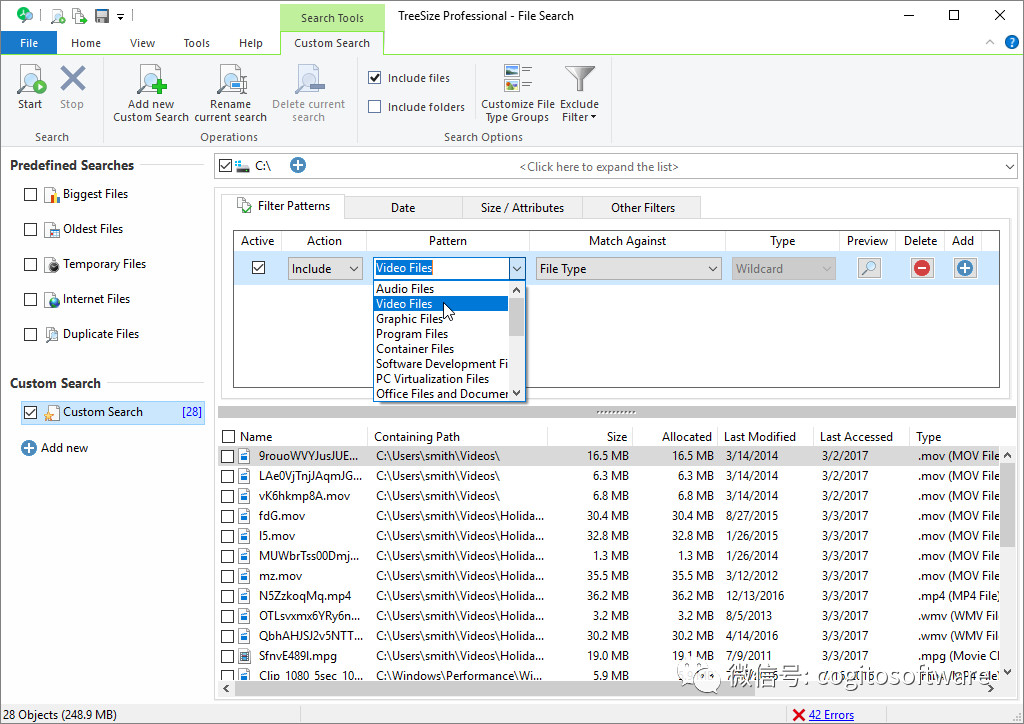The image size is (1024, 724).
Task: Preview the filter pattern with magnifier
Action: [869, 268]
